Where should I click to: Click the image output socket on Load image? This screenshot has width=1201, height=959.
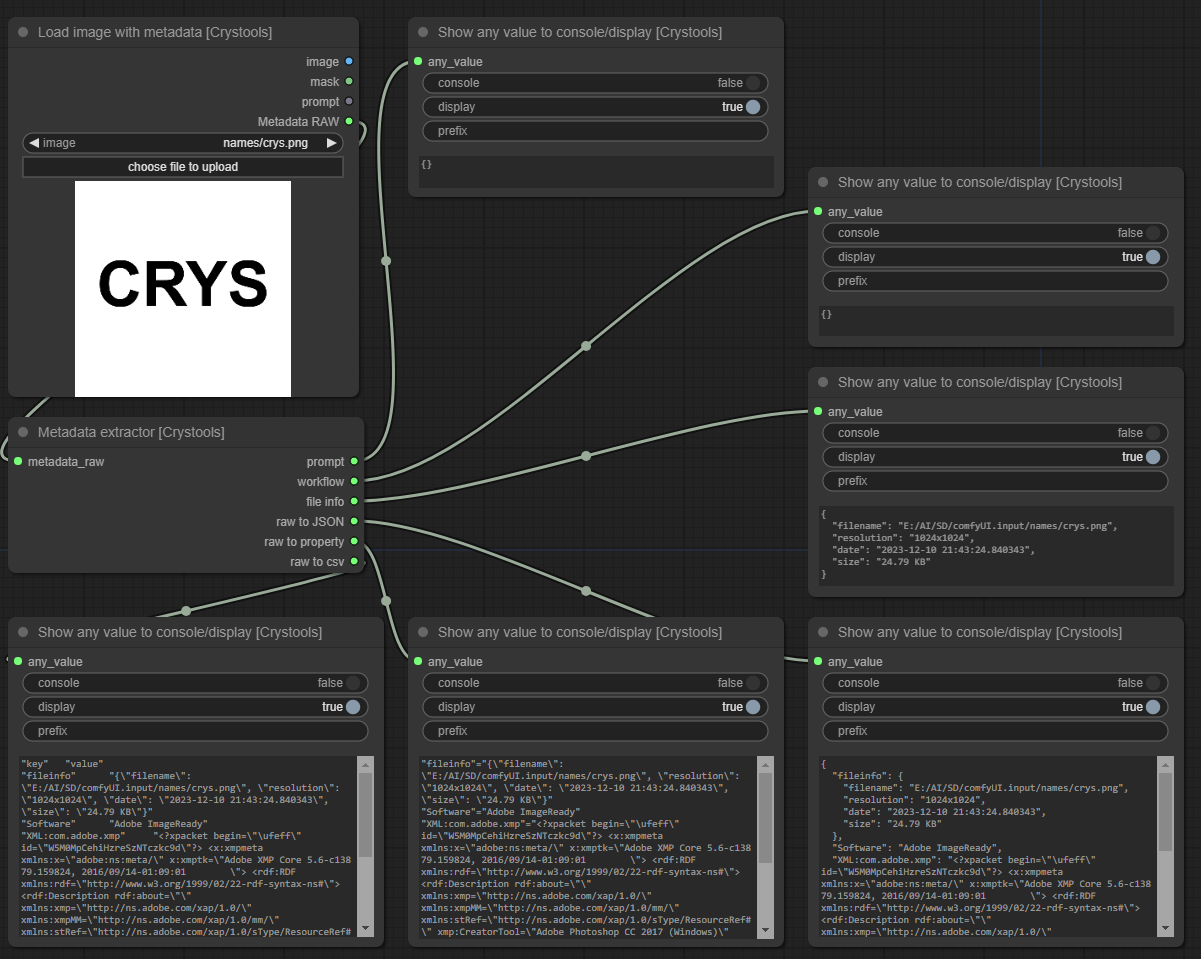click(349, 61)
